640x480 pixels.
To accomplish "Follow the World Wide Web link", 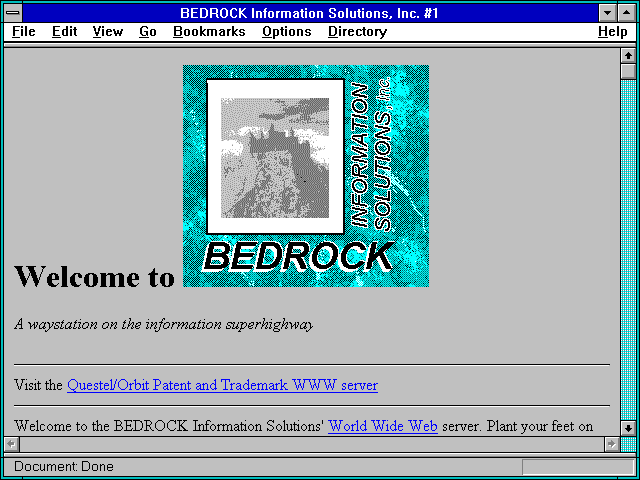I will 383,426.
